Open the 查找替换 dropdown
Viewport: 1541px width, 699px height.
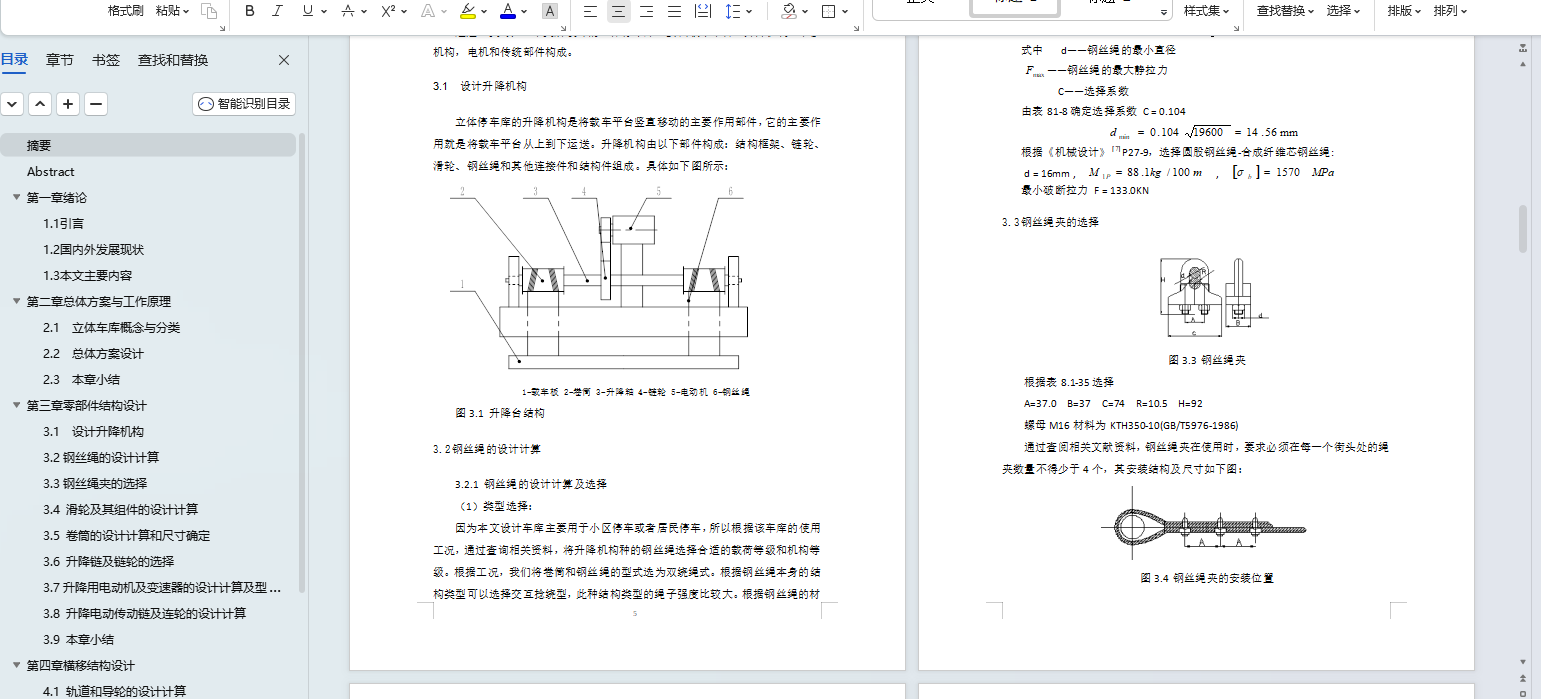click(1286, 11)
